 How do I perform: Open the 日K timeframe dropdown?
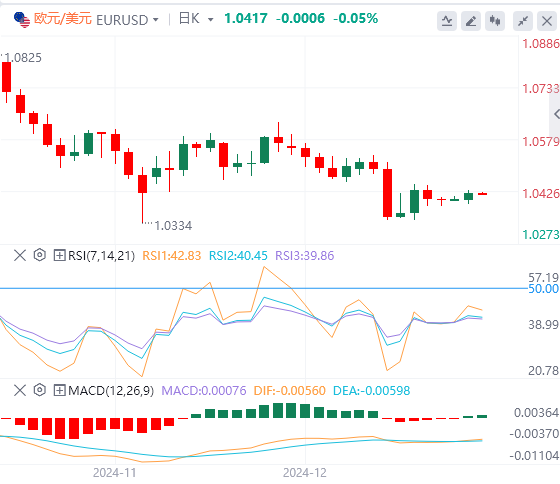click(196, 19)
